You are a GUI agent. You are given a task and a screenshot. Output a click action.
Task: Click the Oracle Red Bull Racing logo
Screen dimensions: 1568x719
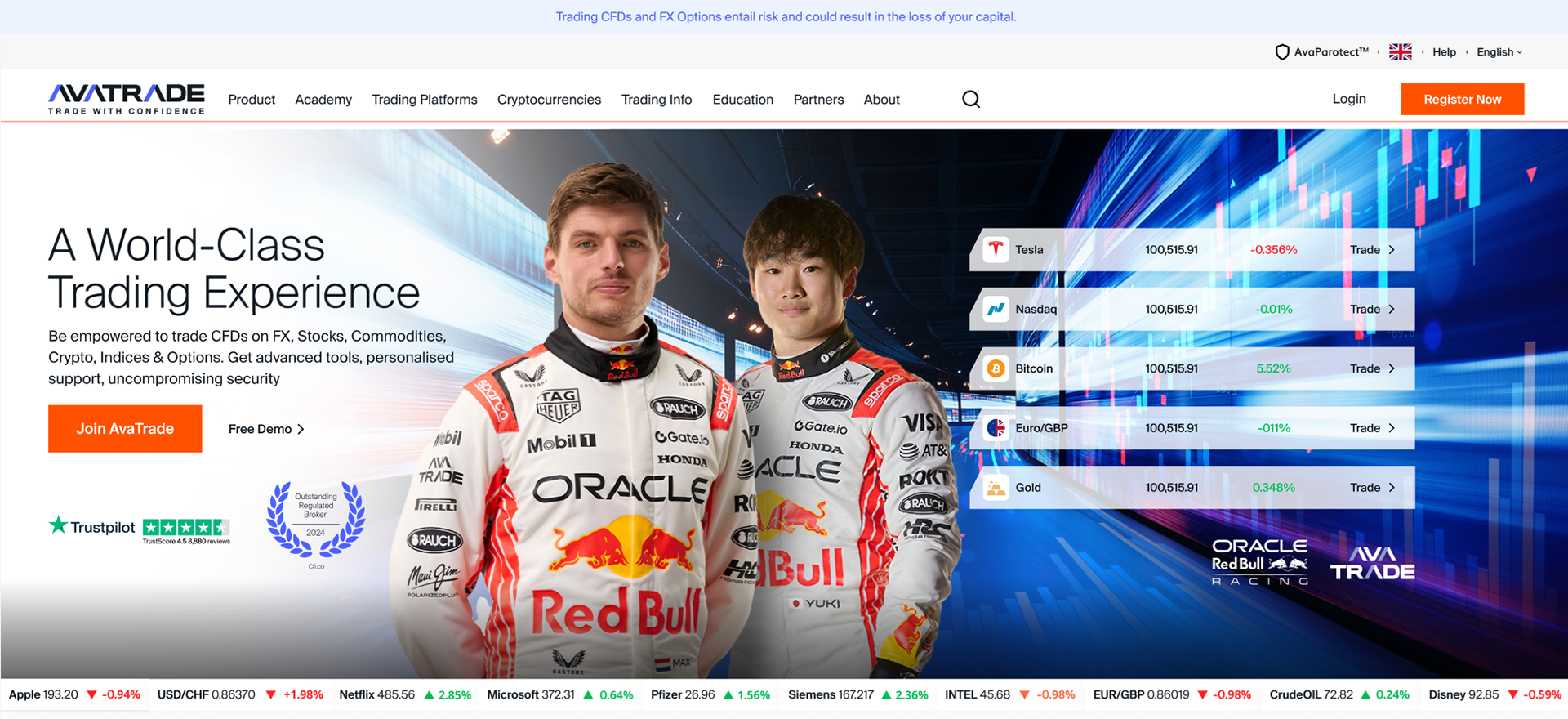[1259, 561]
